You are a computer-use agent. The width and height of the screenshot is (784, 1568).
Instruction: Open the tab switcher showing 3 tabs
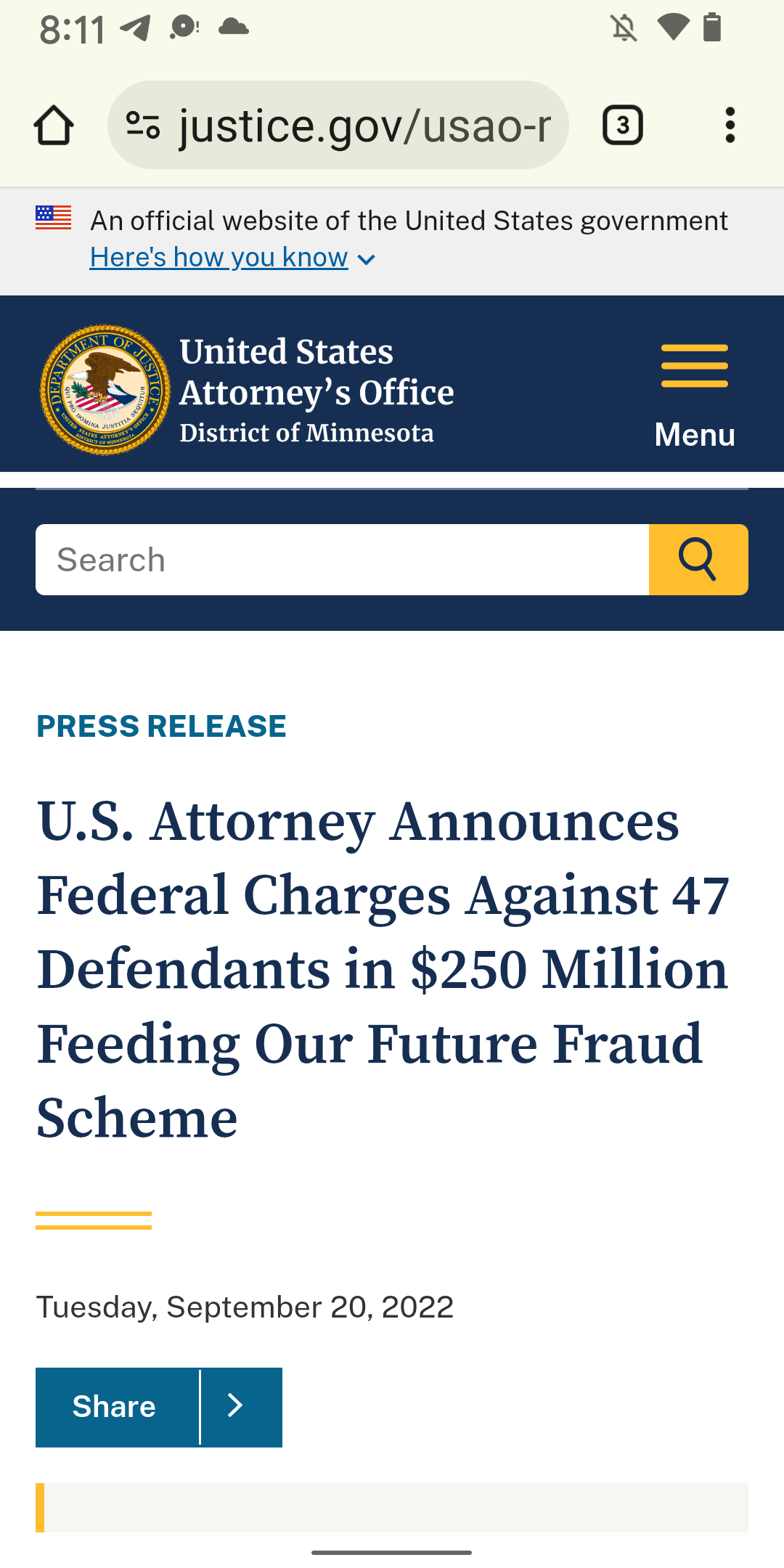click(622, 126)
